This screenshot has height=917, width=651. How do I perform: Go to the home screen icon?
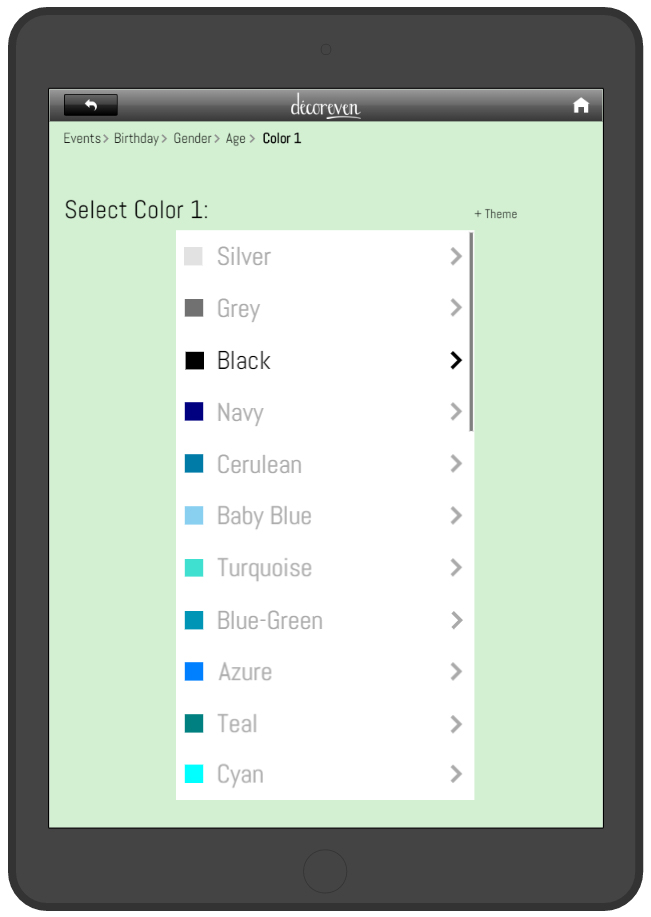(x=580, y=105)
